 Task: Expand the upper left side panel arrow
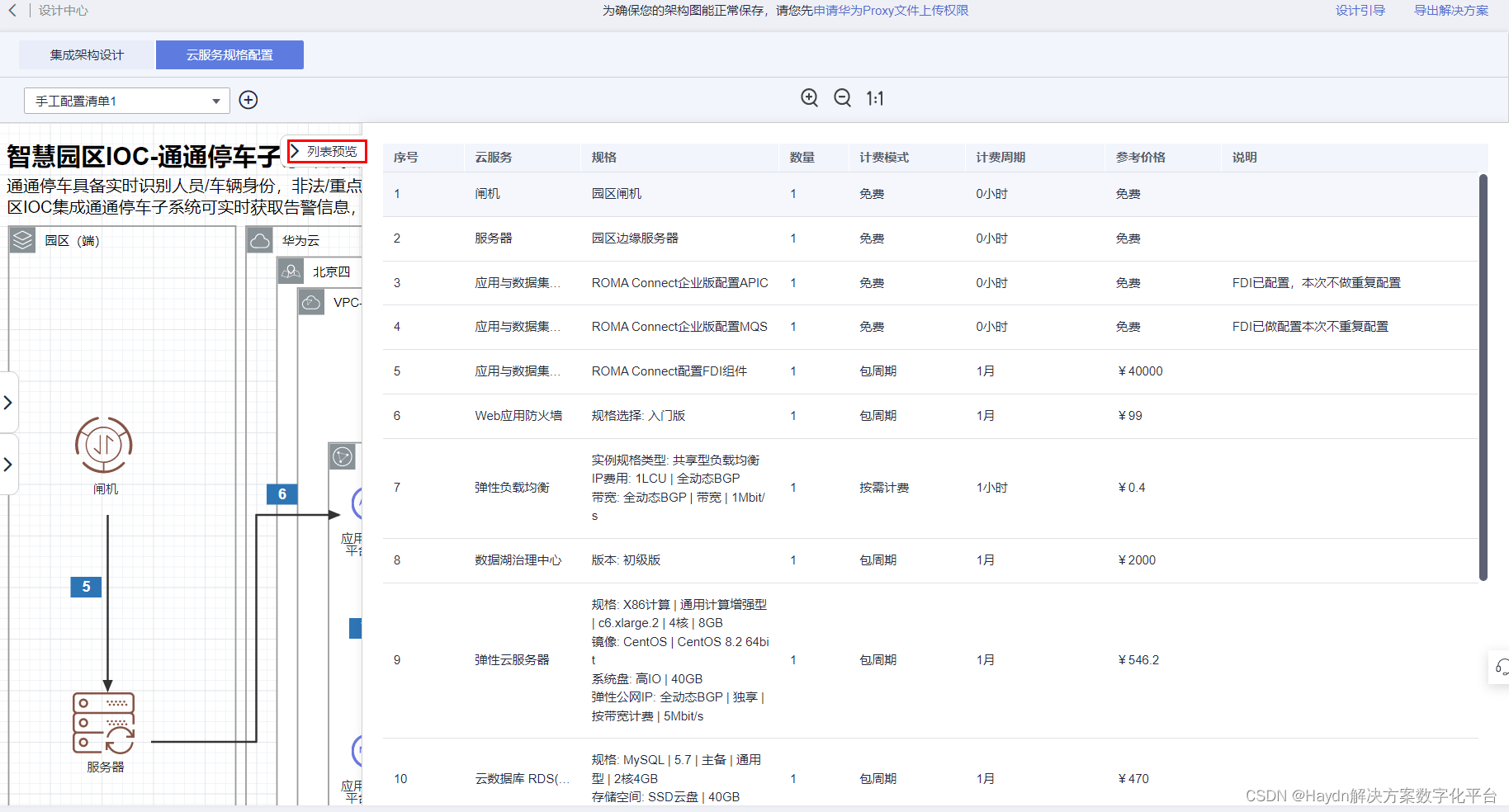(7, 403)
